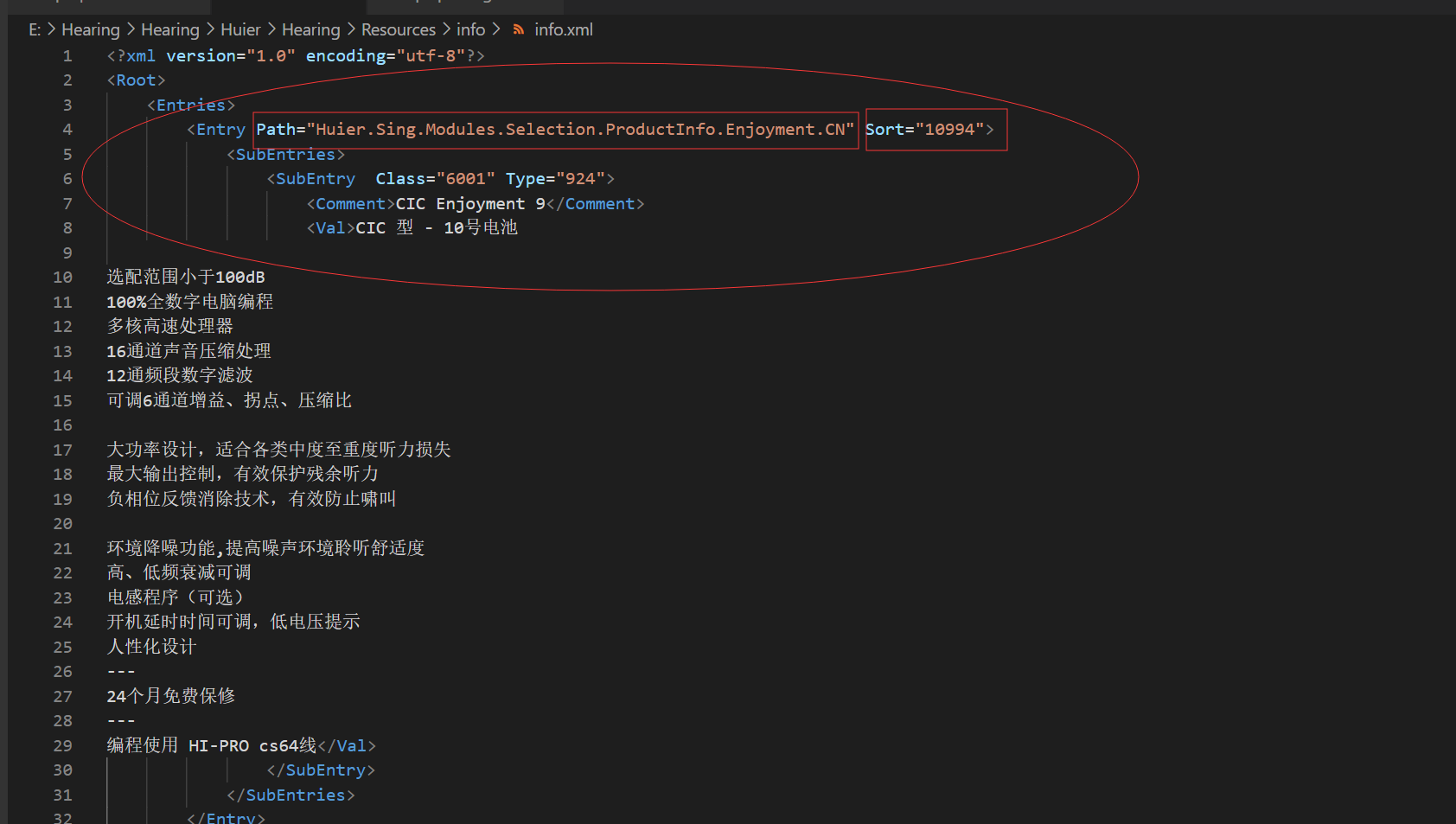Screen dimensions: 1456x824
Task: Click the Class="6001" attribute
Action: [435, 178]
